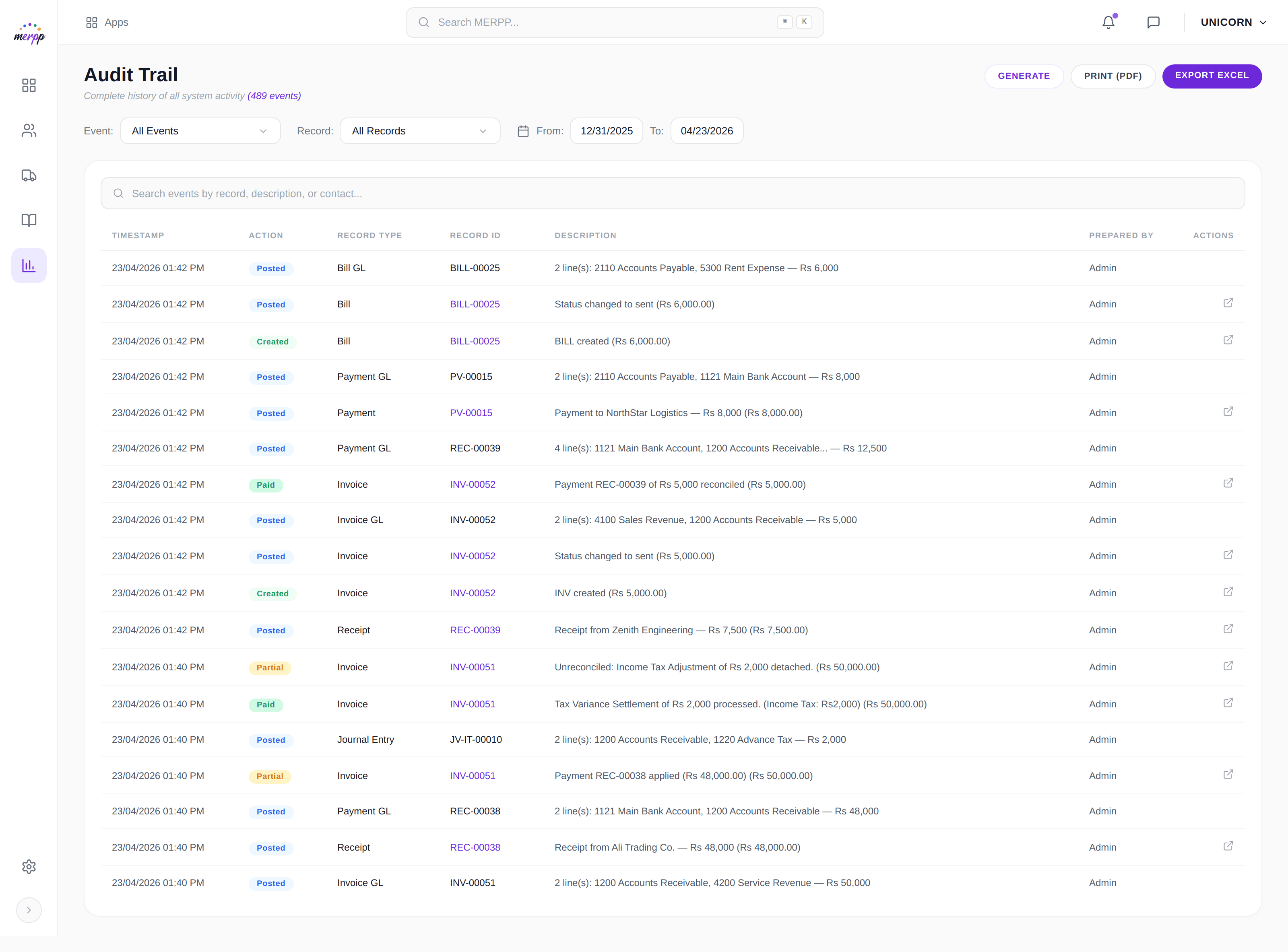The width and height of the screenshot is (1288, 952).
Task: Open the dashboard grid icon in sidebar
Action: 29,85
